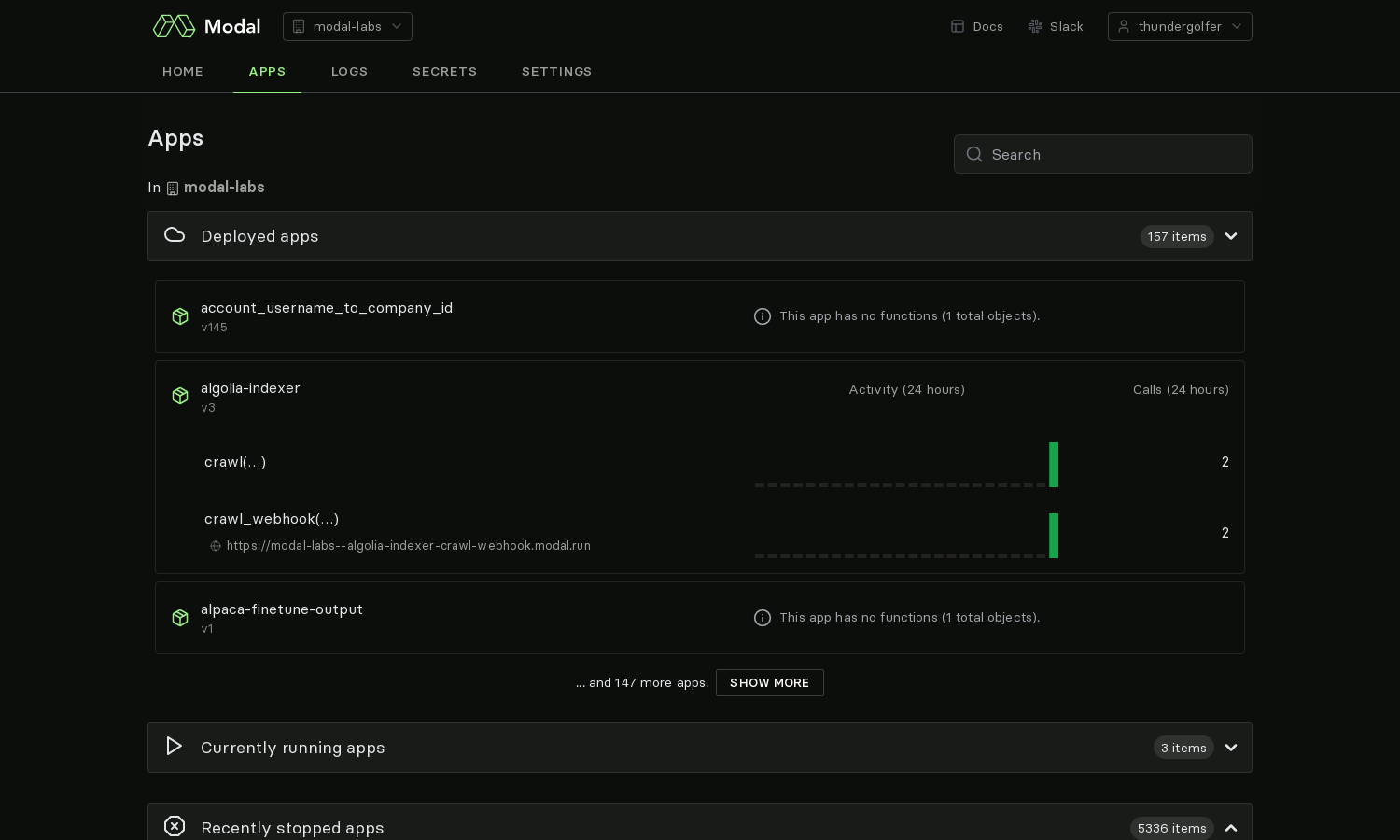Click the Docs book icon
Image resolution: width=1400 pixels, height=840 pixels.
pos(957,26)
